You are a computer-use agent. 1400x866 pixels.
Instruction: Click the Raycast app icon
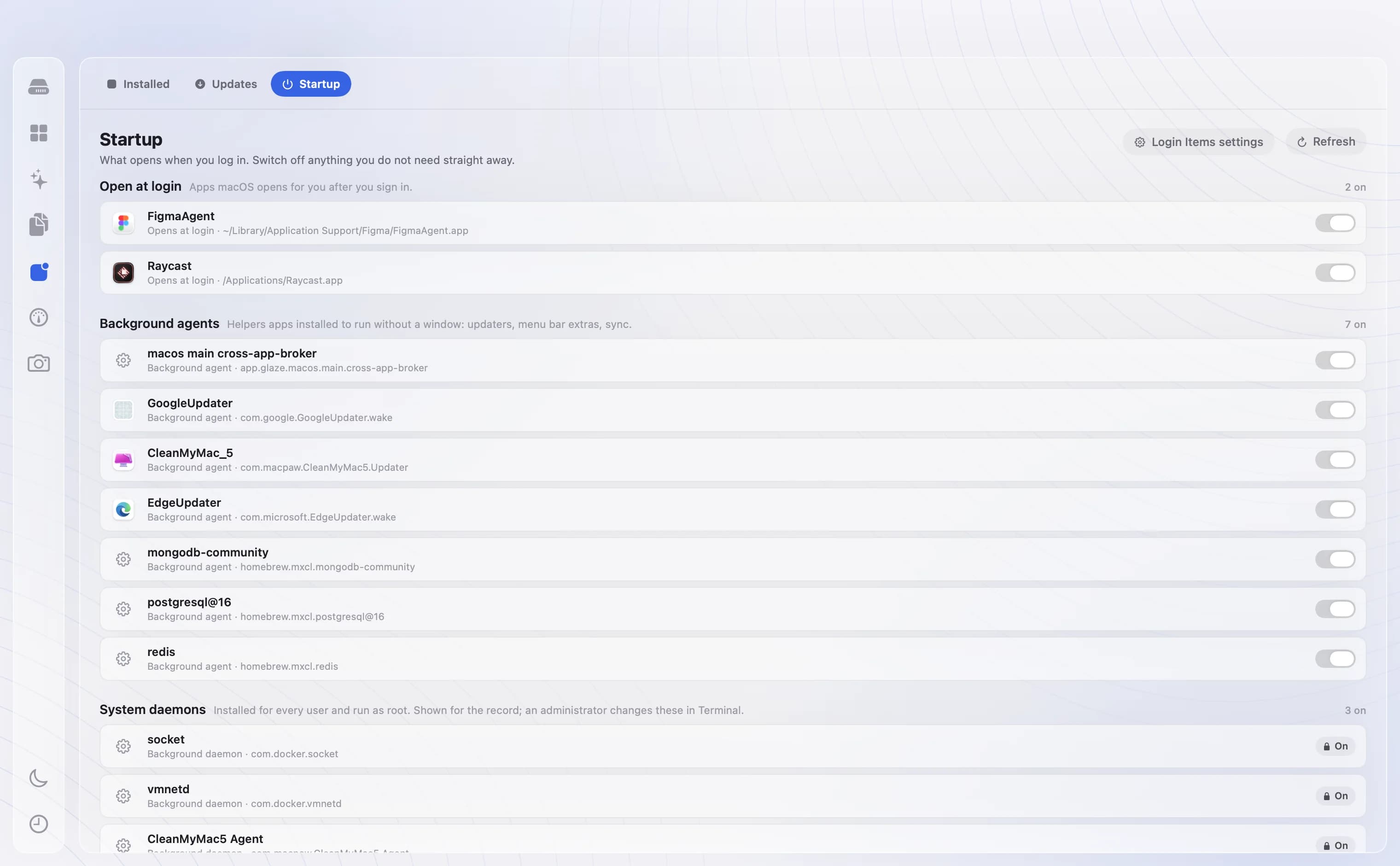click(x=123, y=273)
